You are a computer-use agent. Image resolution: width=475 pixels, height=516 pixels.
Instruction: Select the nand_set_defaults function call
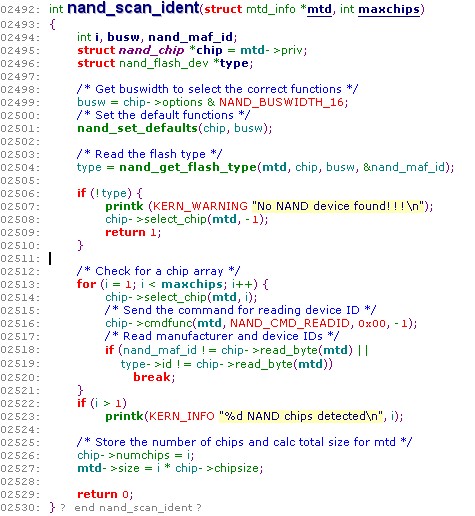[137, 128]
